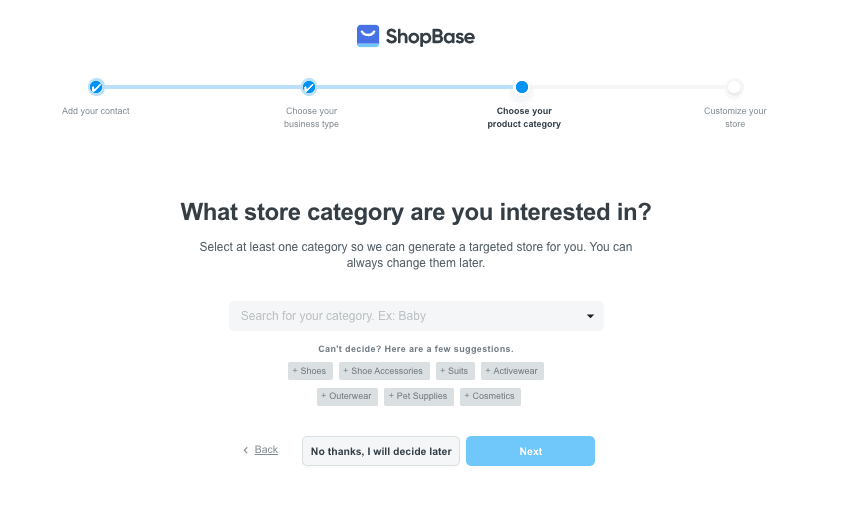Toggle the Suits suggestion tag
The height and width of the screenshot is (517, 844).
455,371
